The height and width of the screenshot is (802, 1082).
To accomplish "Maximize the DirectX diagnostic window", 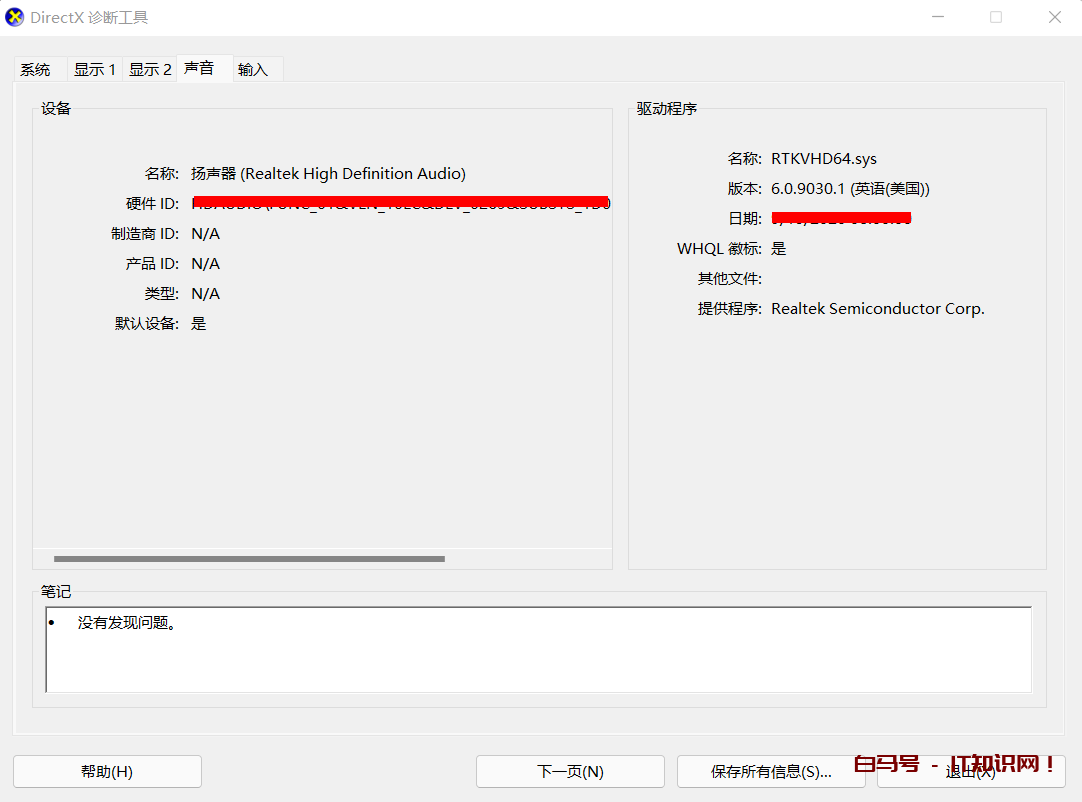I will pos(996,17).
